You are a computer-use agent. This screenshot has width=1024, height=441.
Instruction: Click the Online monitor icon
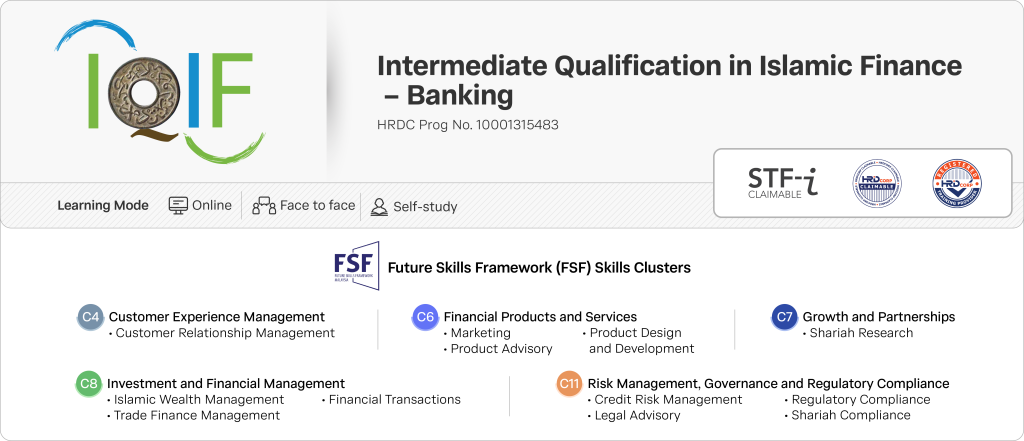[178, 205]
